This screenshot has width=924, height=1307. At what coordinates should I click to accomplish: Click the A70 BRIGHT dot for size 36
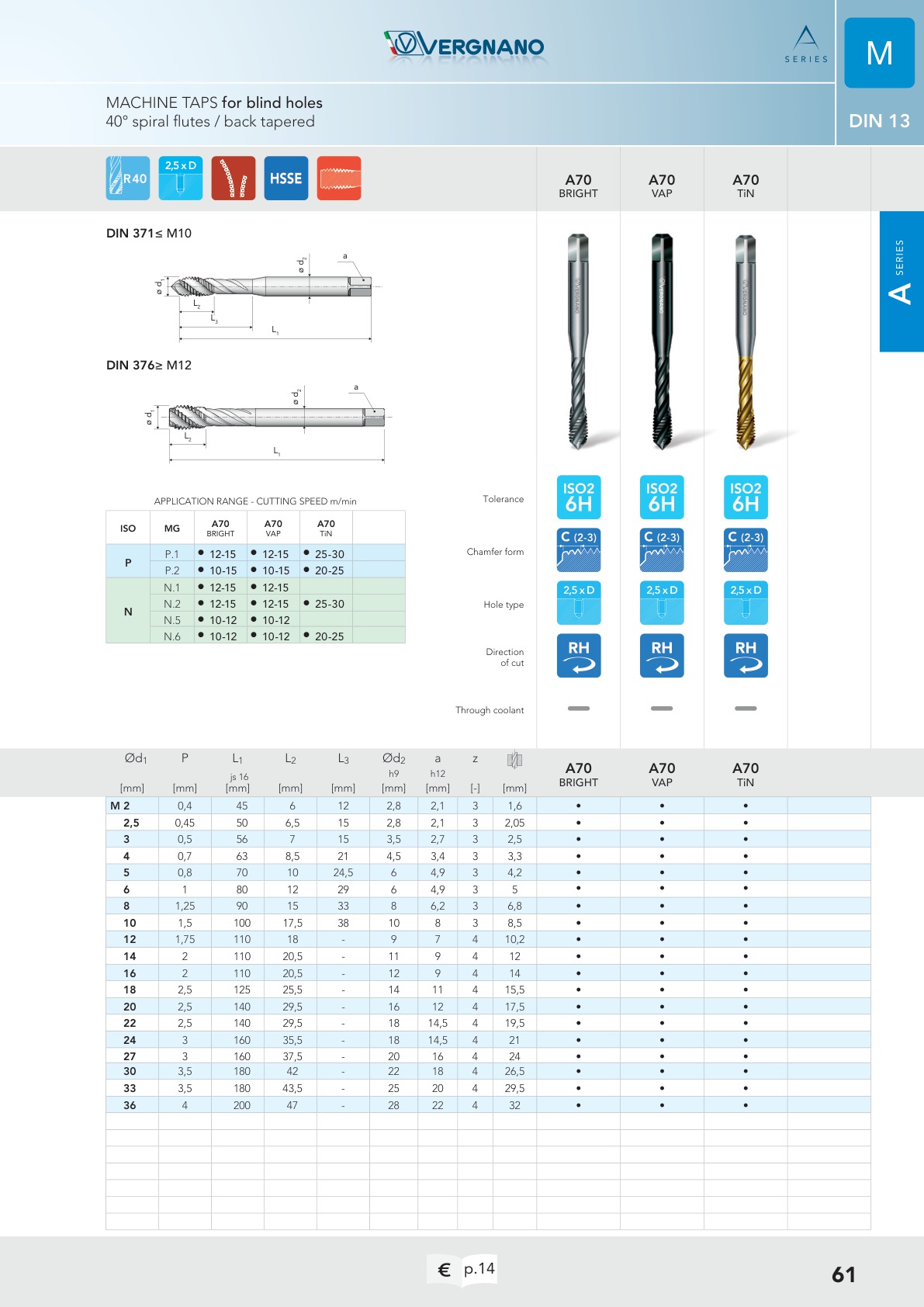pyautogui.click(x=579, y=1105)
